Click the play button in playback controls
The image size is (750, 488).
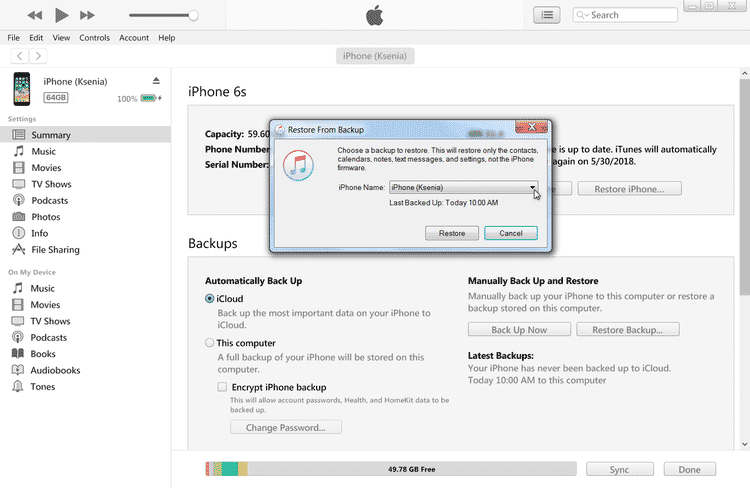point(61,15)
